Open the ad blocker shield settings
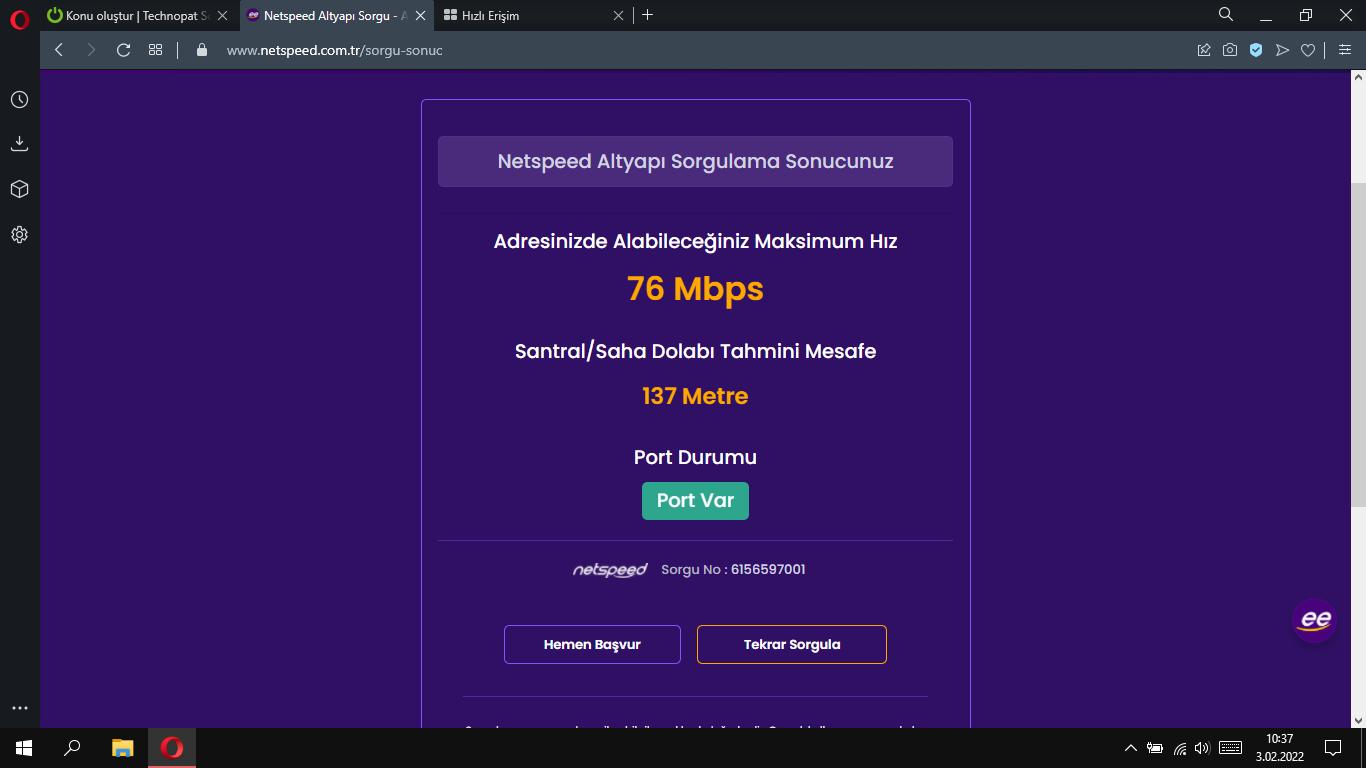1366x768 pixels. coord(1256,50)
